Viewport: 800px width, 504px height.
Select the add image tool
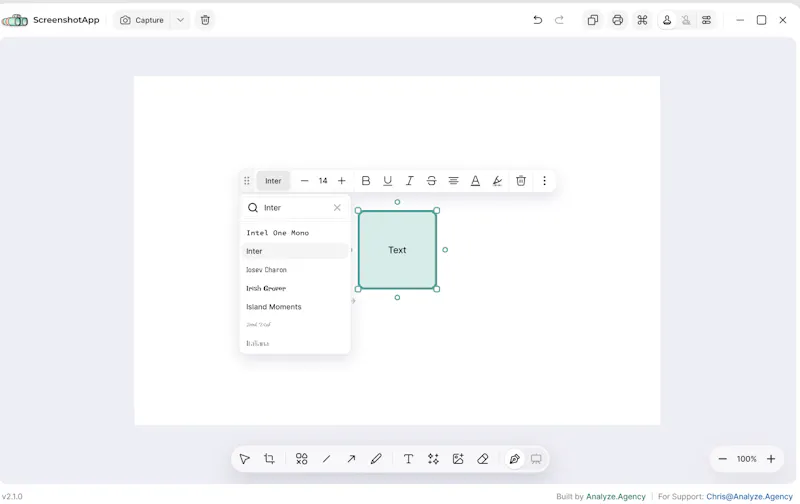458,459
